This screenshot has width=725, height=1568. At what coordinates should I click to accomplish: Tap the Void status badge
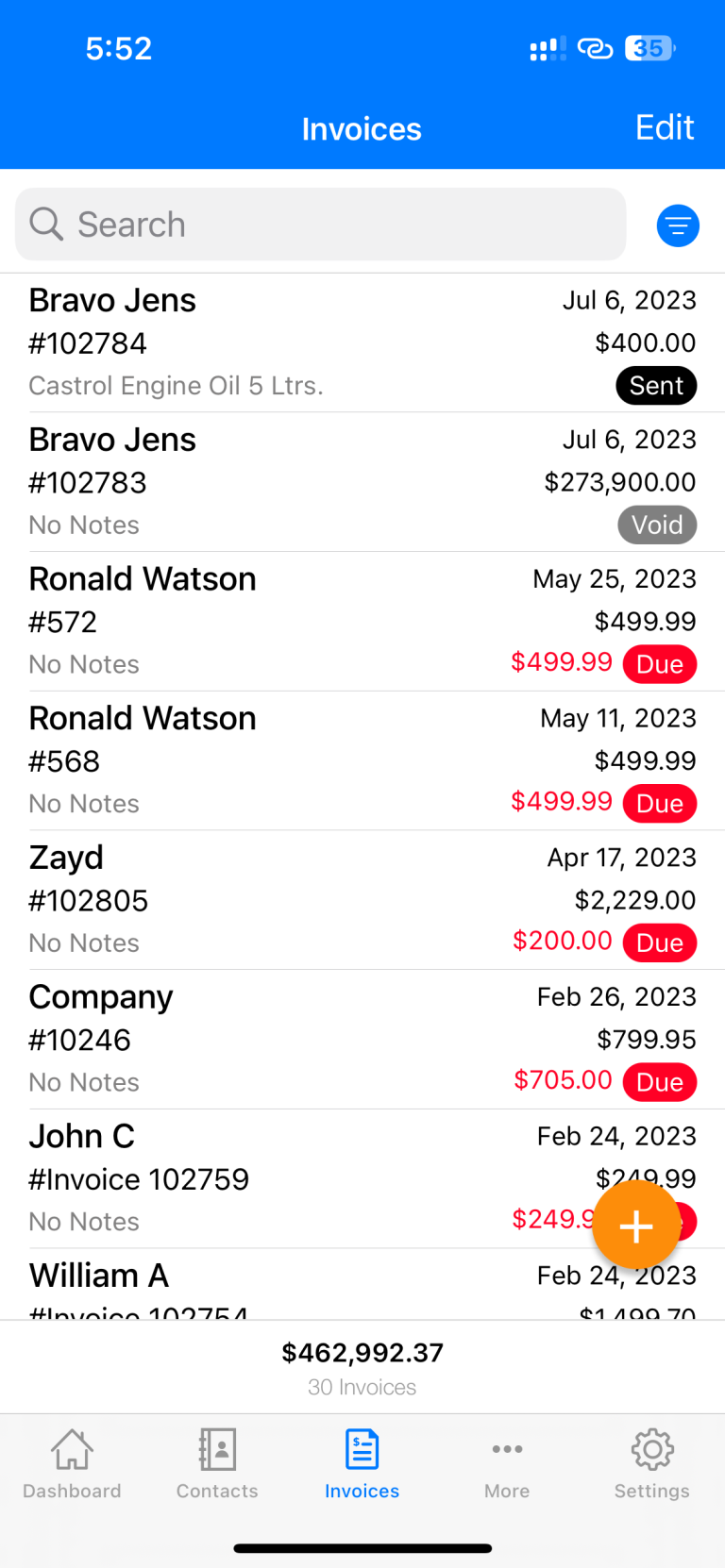point(657,525)
